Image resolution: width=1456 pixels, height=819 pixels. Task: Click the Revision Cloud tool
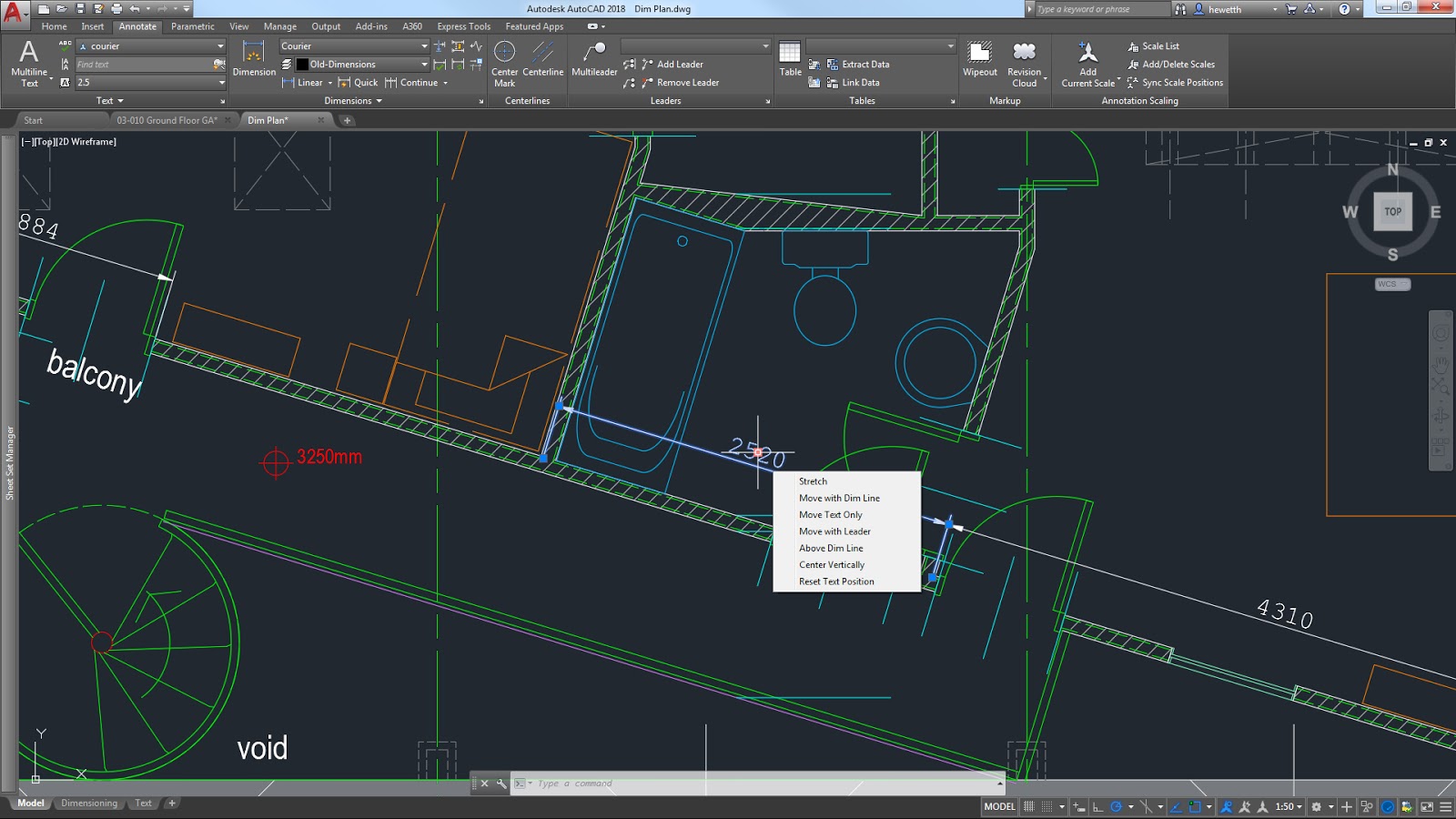(x=1024, y=63)
